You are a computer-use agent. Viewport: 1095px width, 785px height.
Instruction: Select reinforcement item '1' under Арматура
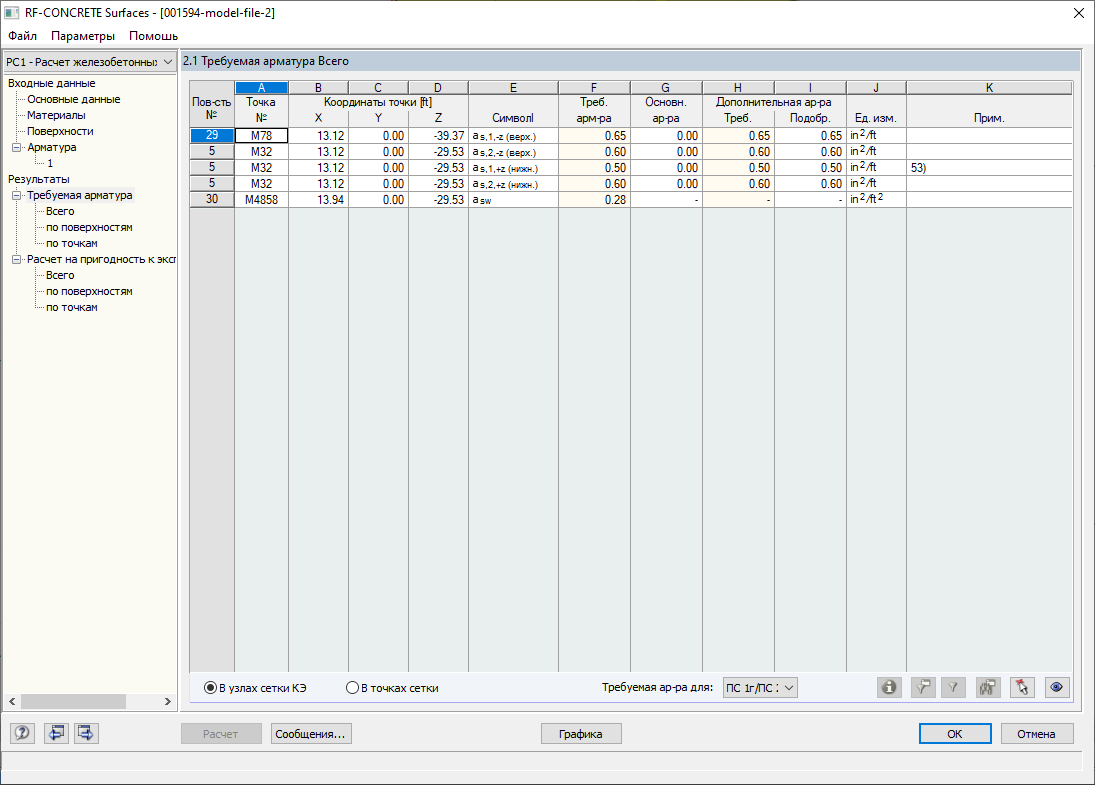50,163
